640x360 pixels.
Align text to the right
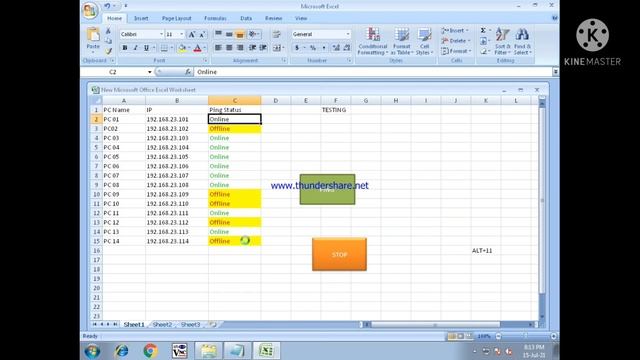click(x=240, y=48)
